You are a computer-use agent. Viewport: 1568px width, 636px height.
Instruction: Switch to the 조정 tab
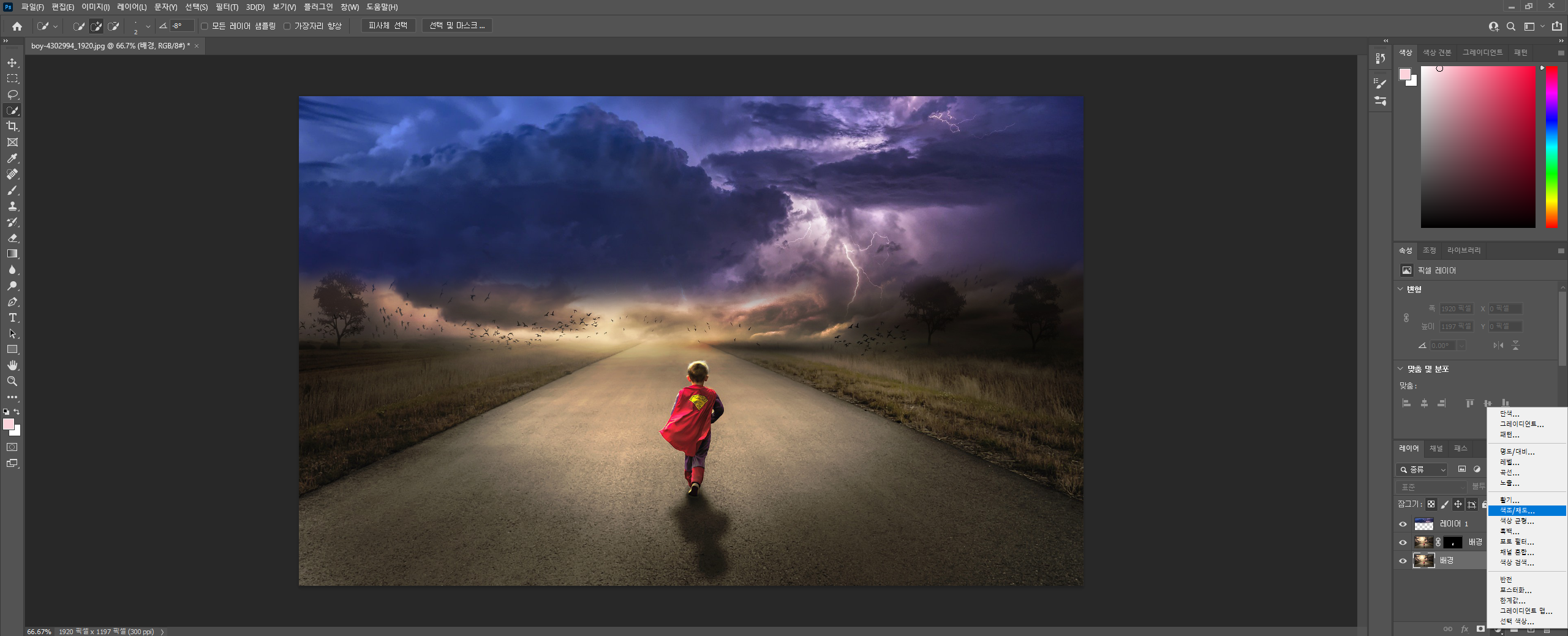click(x=1430, y=251)
